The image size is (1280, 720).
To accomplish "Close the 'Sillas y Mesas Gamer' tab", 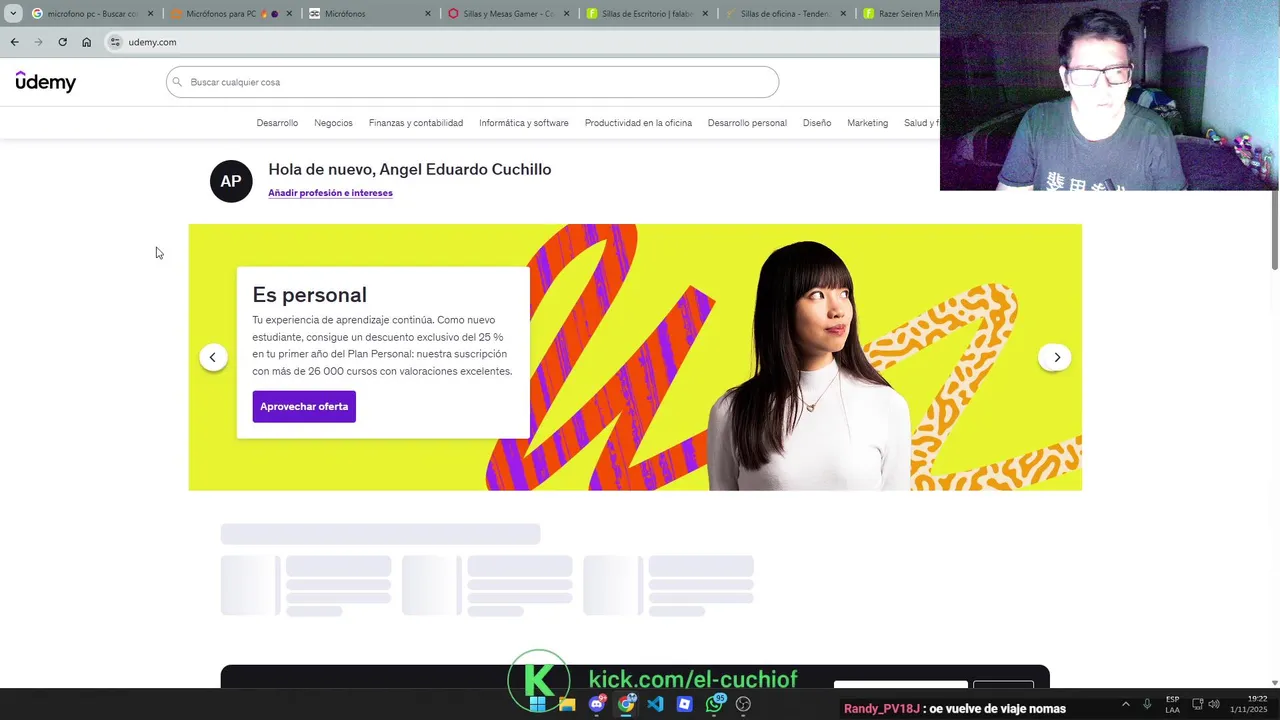I will (566, 14).
